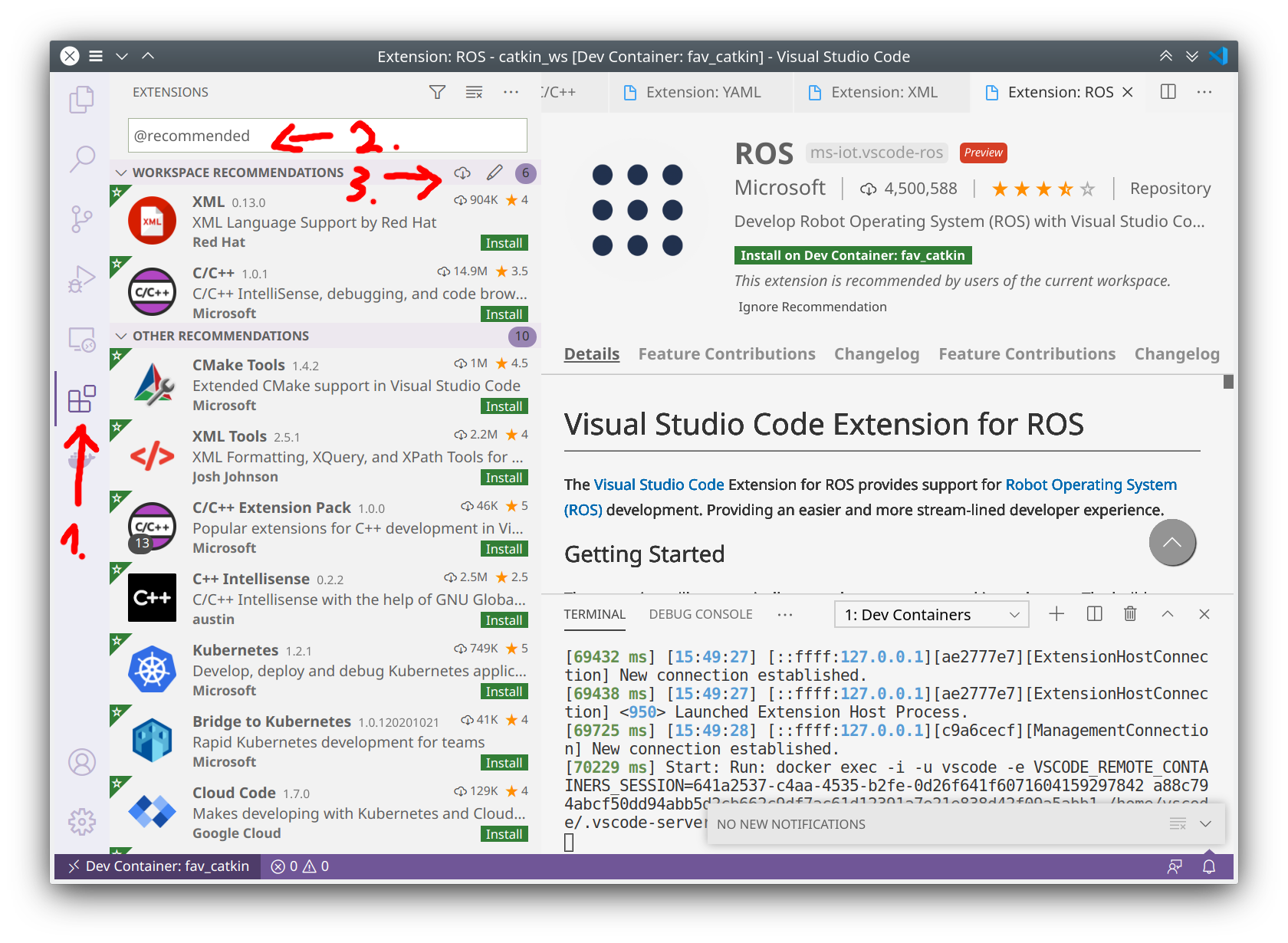Install CMake Tools extension

coord(504,406)
